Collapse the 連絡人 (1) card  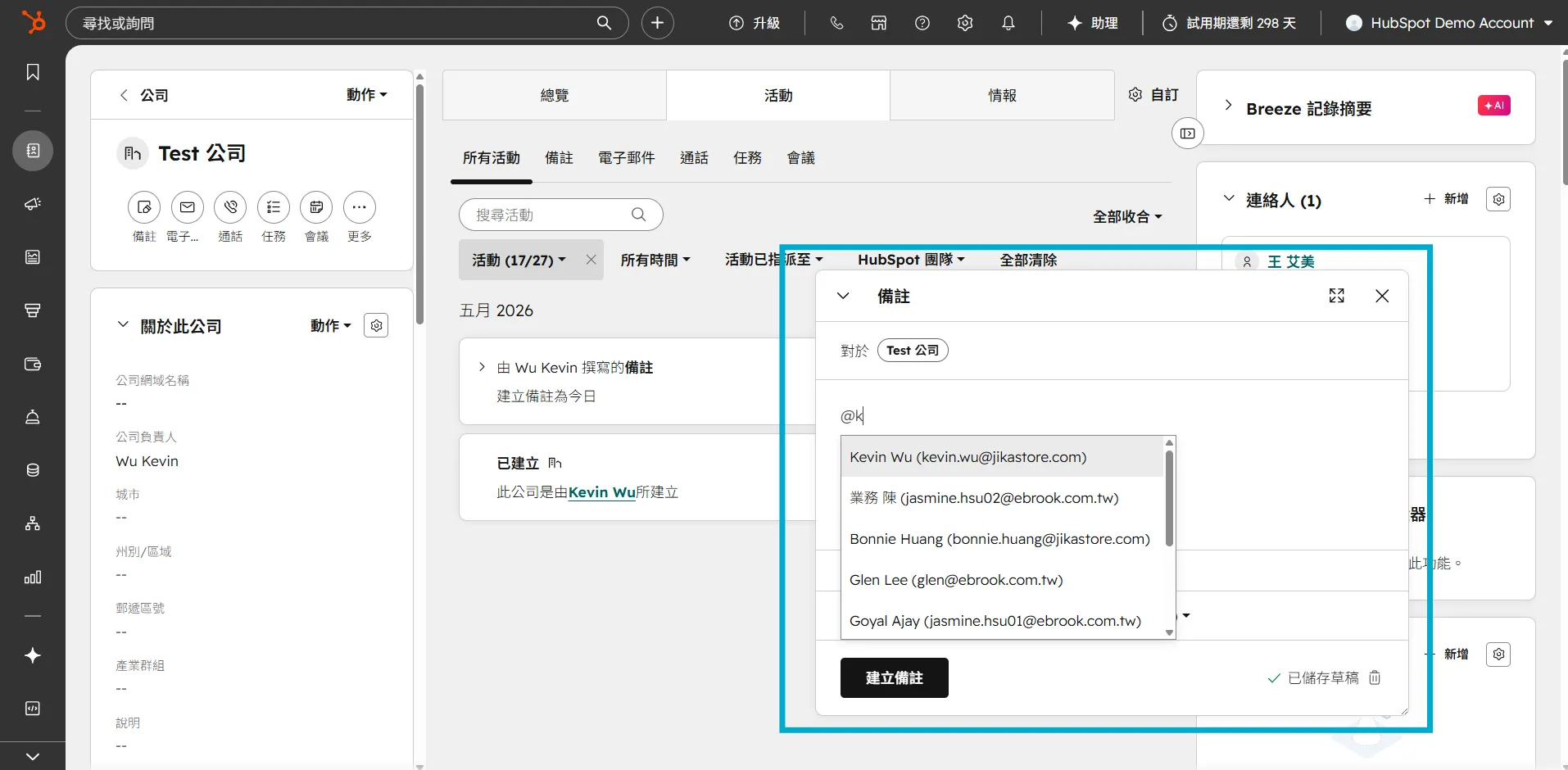tap(1228, 199)
